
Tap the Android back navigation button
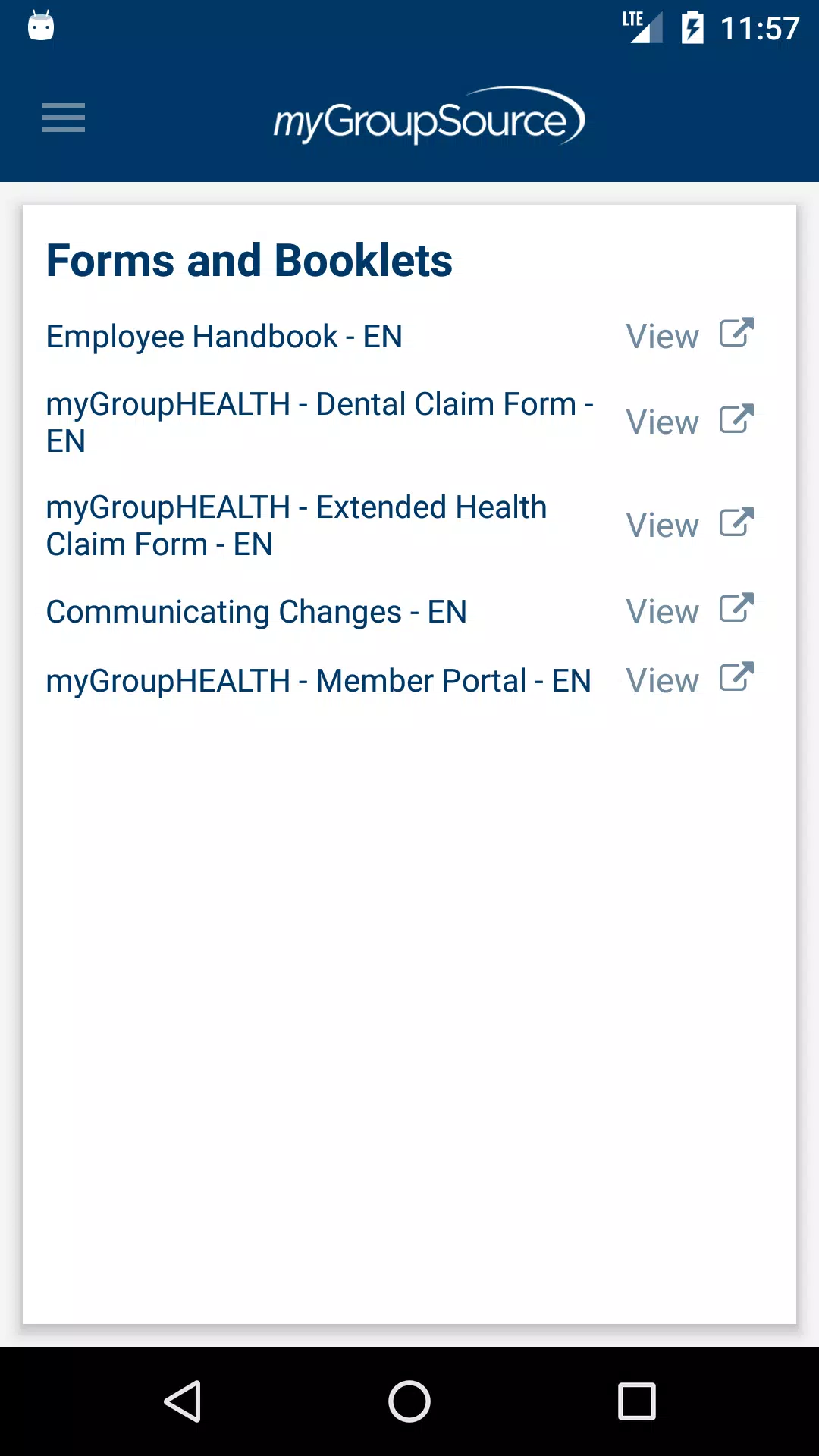coord(183,1401)
